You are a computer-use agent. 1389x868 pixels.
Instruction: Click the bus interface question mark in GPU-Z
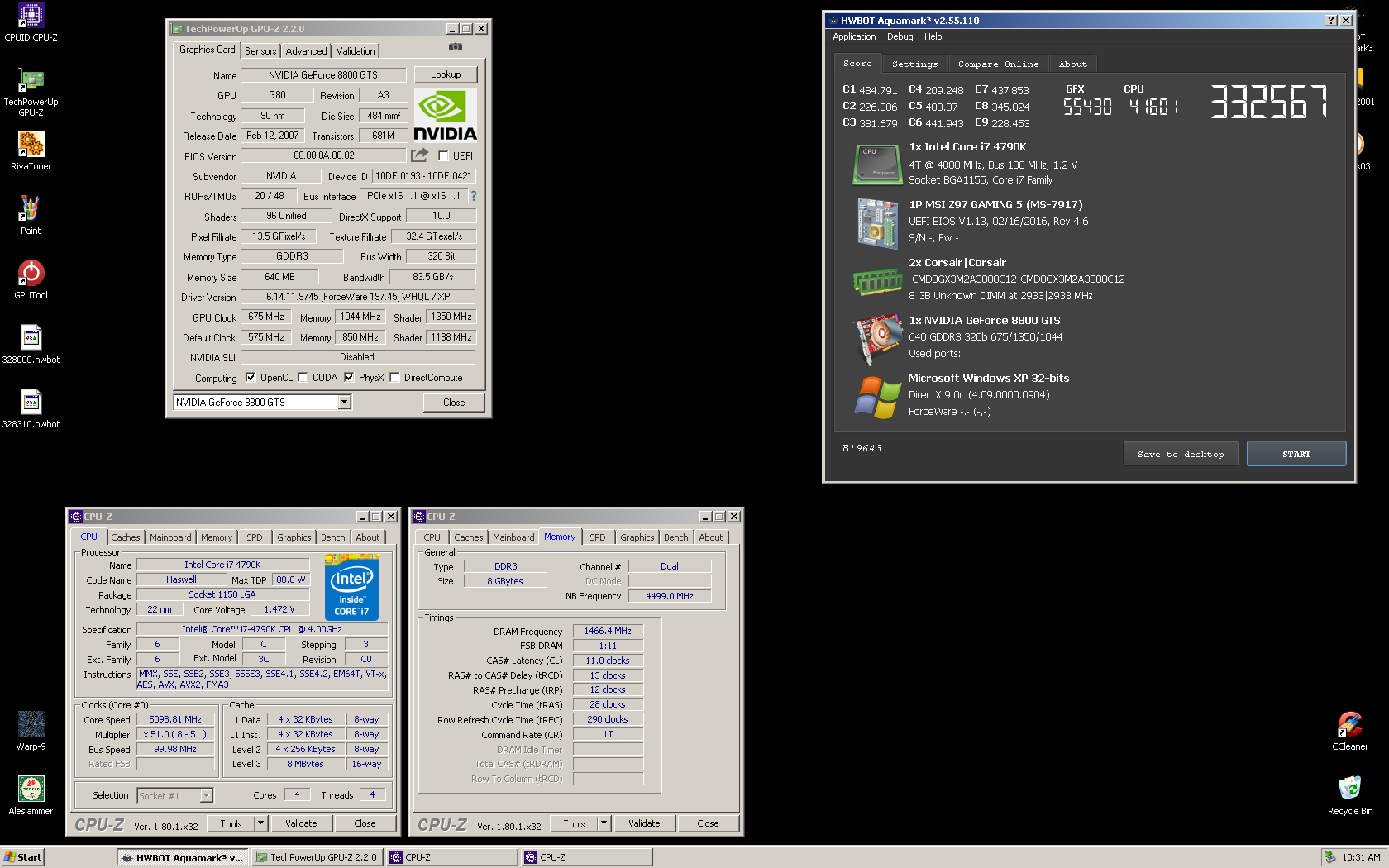pyautogui.click(x=474, y=196)
